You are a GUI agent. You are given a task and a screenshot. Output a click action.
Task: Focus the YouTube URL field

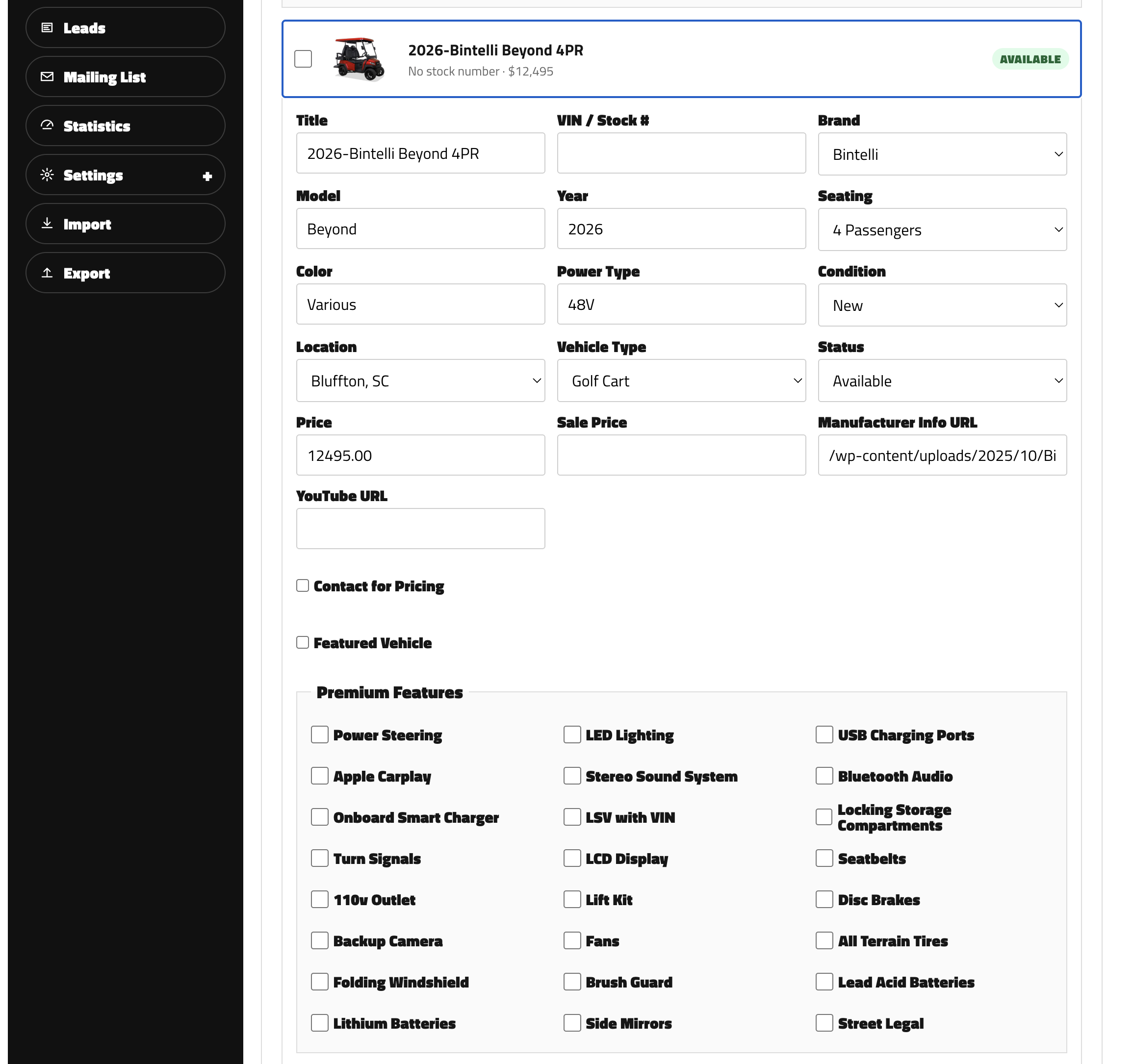(420, 529)
